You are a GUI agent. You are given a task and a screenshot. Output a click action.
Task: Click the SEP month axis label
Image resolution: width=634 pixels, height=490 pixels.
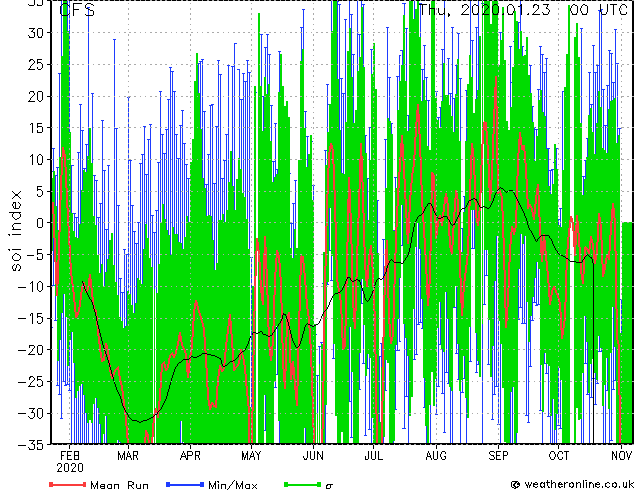pyautogui.click(x=498, y=456)
